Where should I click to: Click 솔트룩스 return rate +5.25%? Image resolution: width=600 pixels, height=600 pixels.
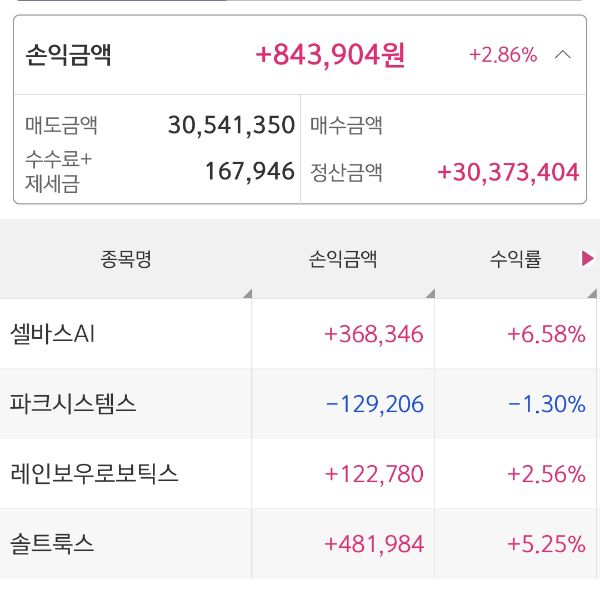point(546,544)
